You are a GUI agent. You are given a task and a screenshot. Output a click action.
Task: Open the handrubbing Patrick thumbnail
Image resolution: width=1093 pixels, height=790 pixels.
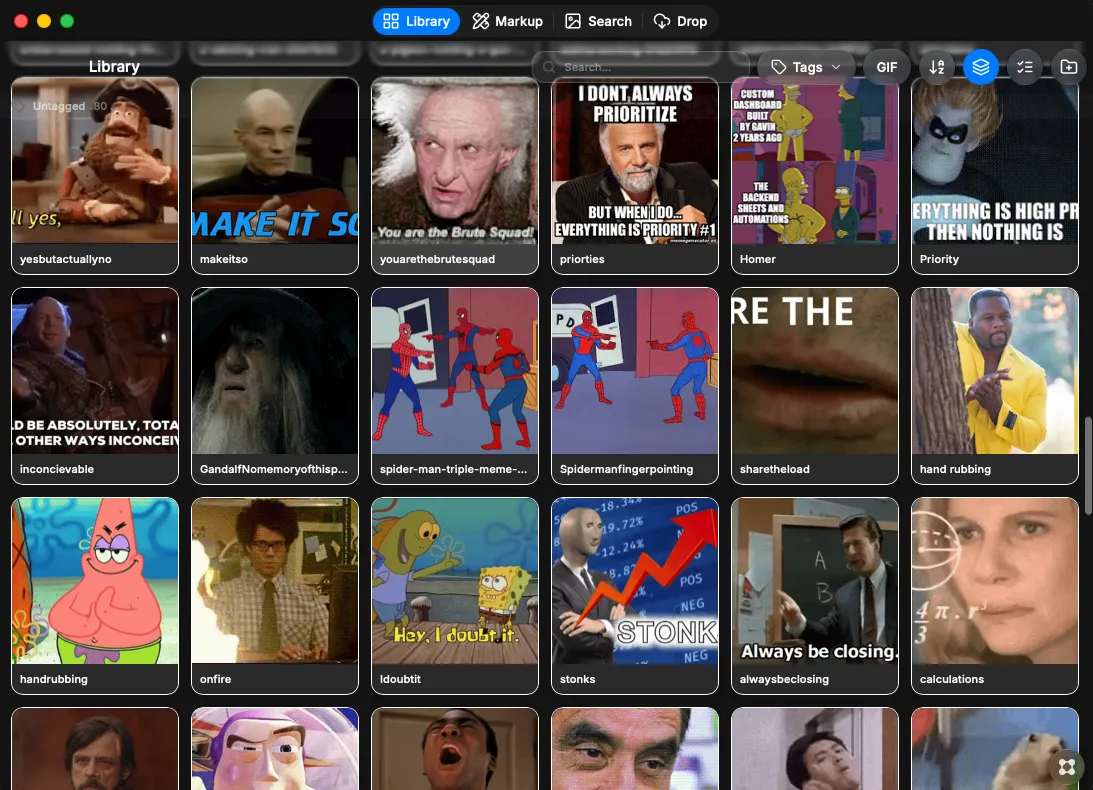tap(95, 581)
